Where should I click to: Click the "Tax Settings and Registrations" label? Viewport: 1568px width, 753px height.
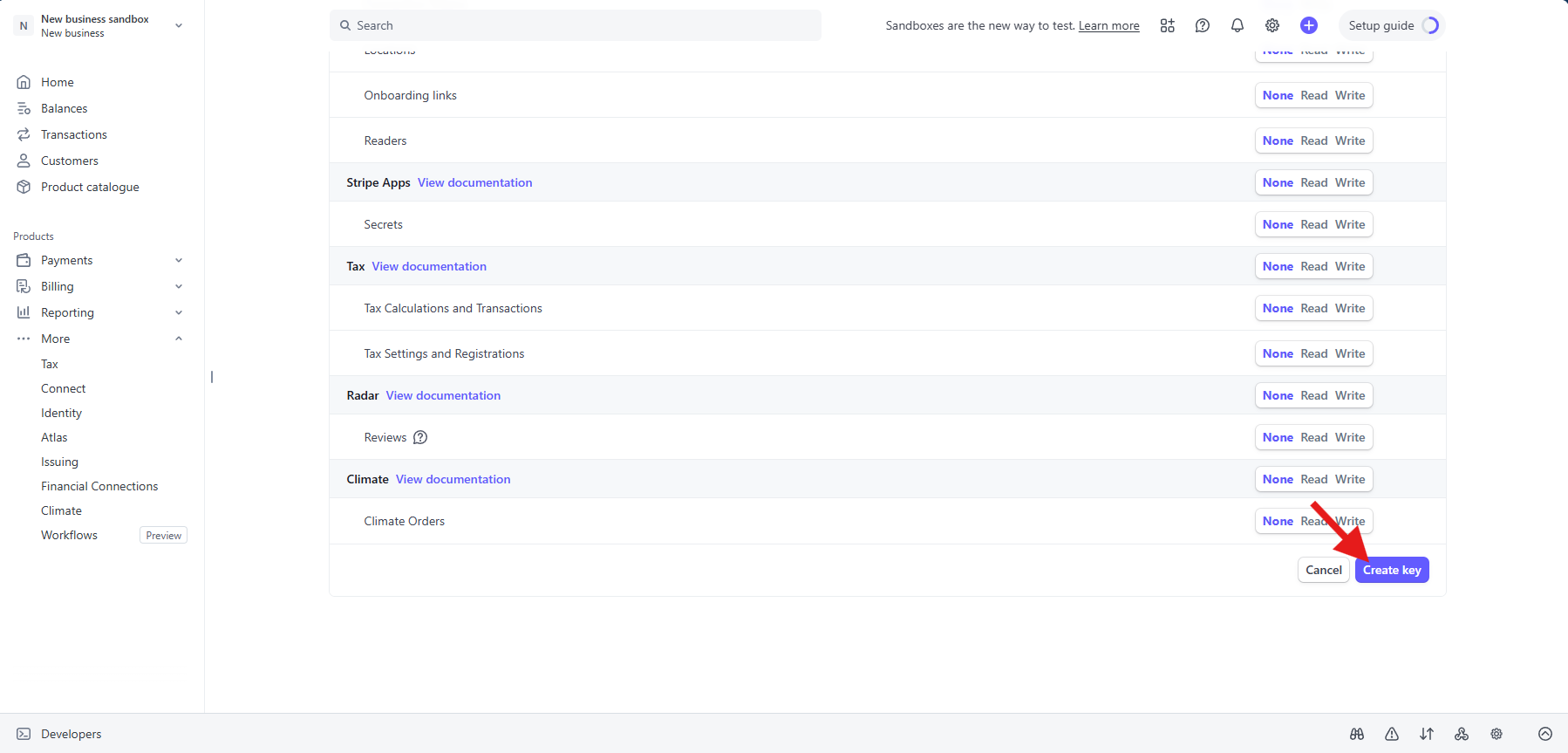tap(444, 353)
